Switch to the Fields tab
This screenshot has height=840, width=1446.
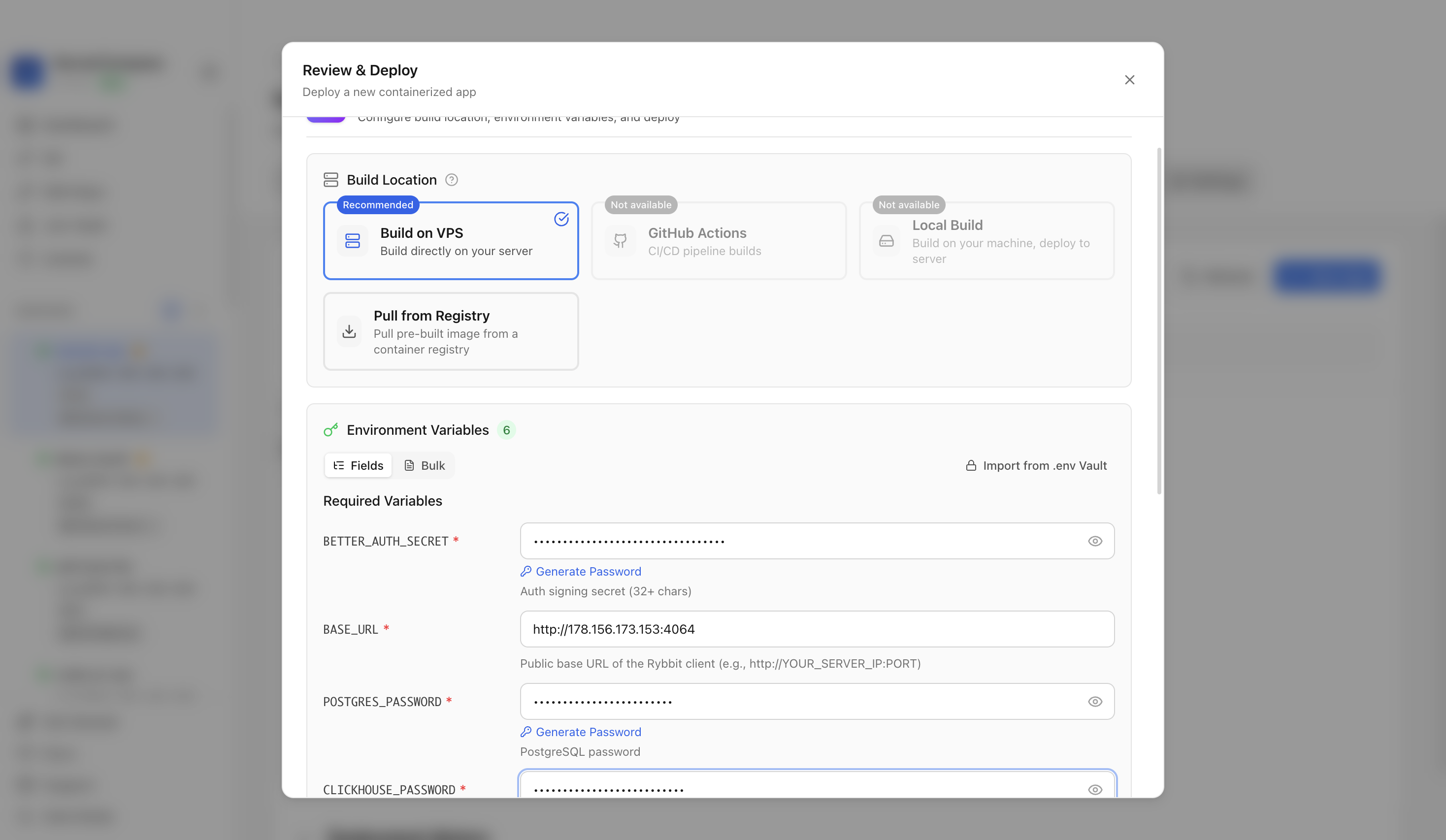(x=358, y=465)
